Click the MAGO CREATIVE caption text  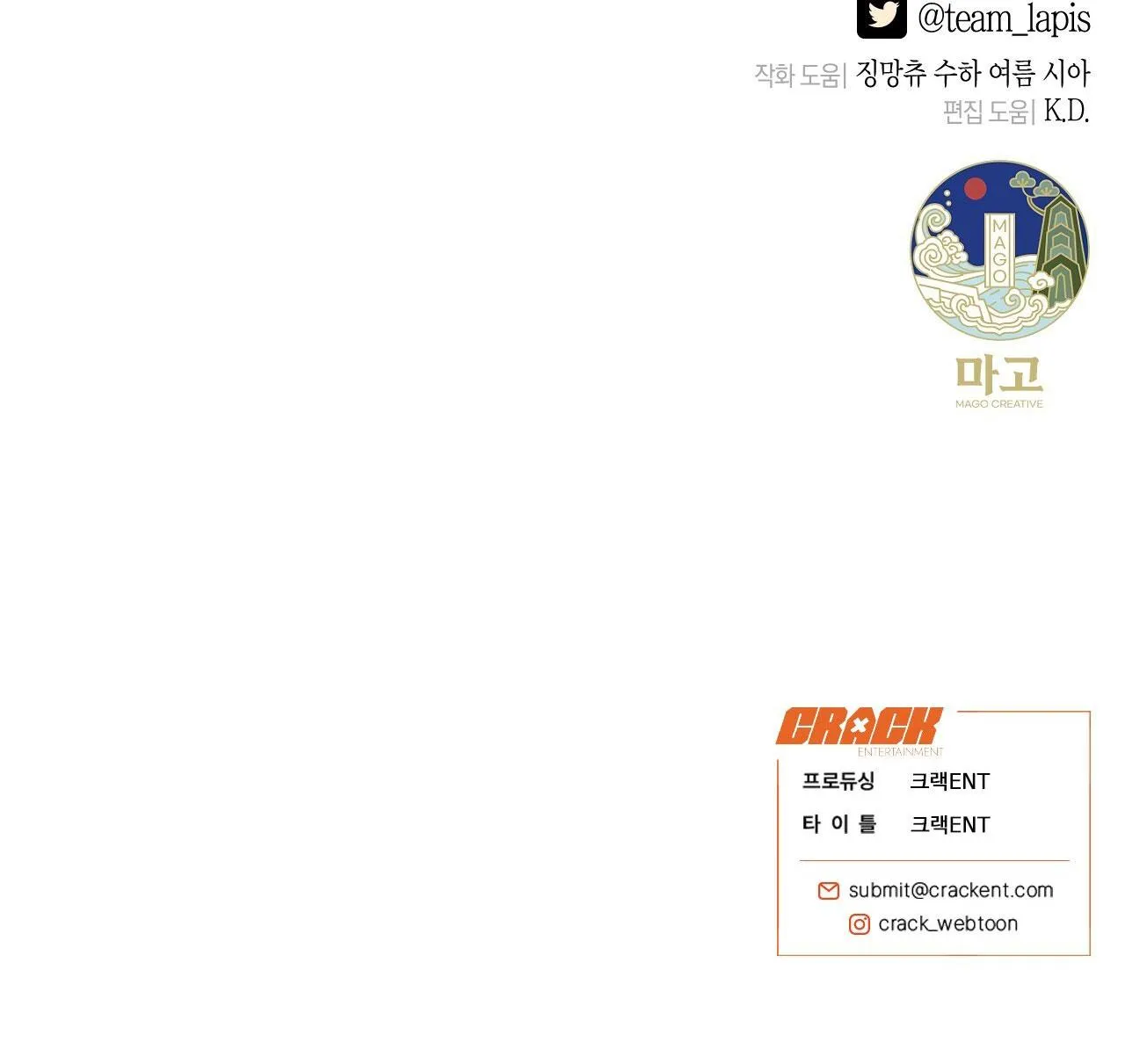pyautogui.click(x=999, y=404)
